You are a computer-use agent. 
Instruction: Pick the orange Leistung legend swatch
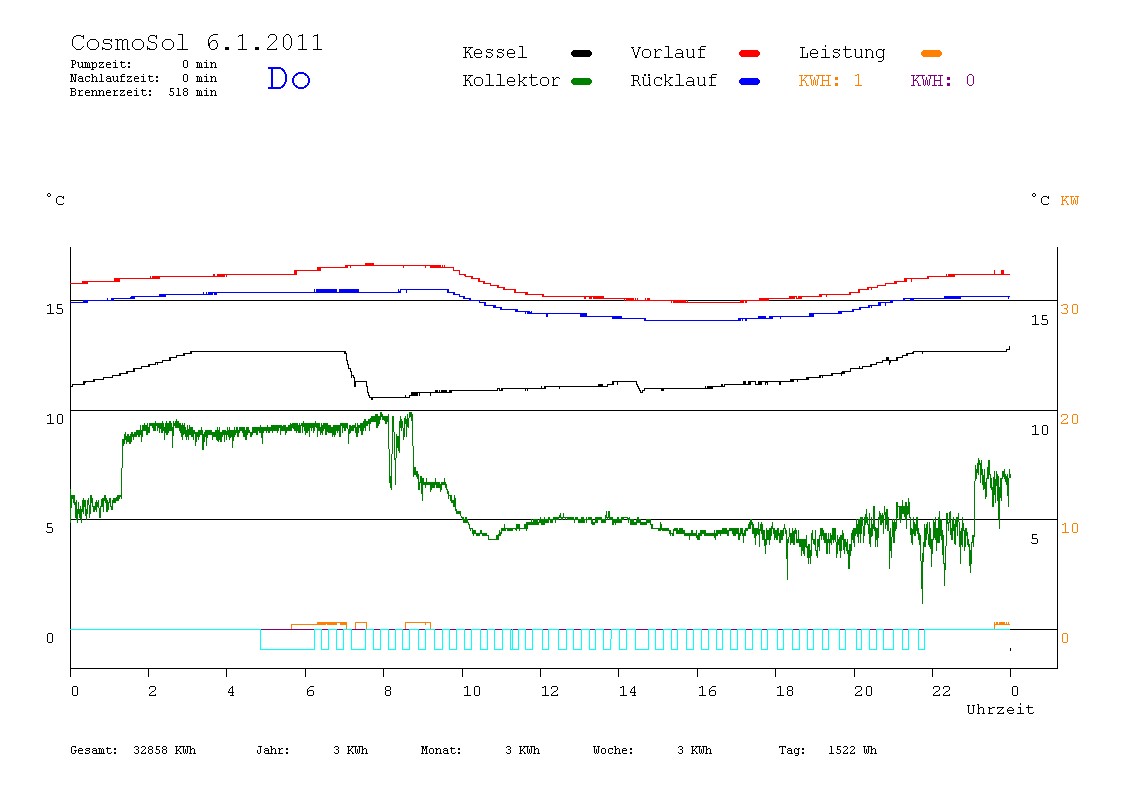coord(931,53)
